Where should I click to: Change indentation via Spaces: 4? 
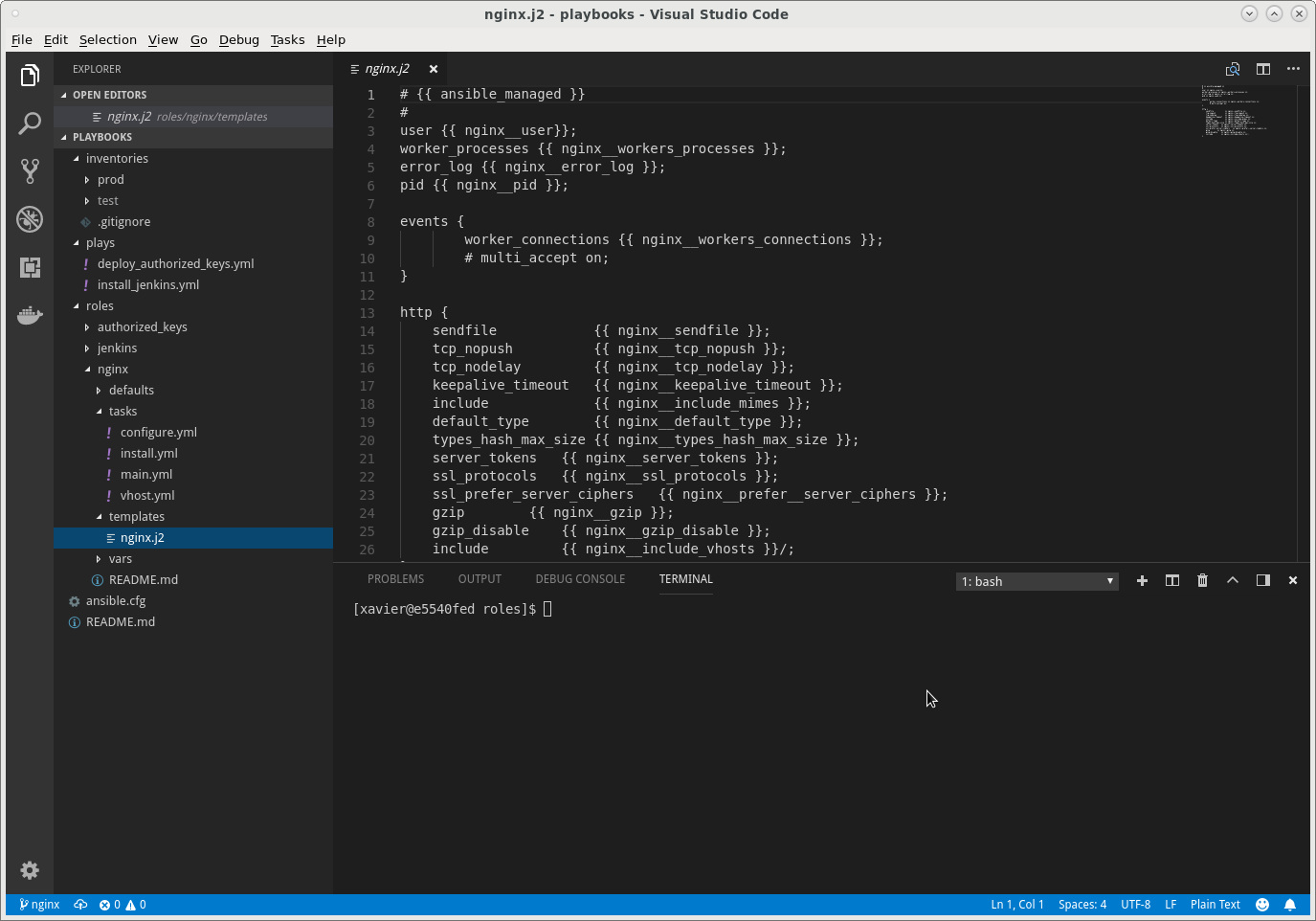[x=1082, y=905]
